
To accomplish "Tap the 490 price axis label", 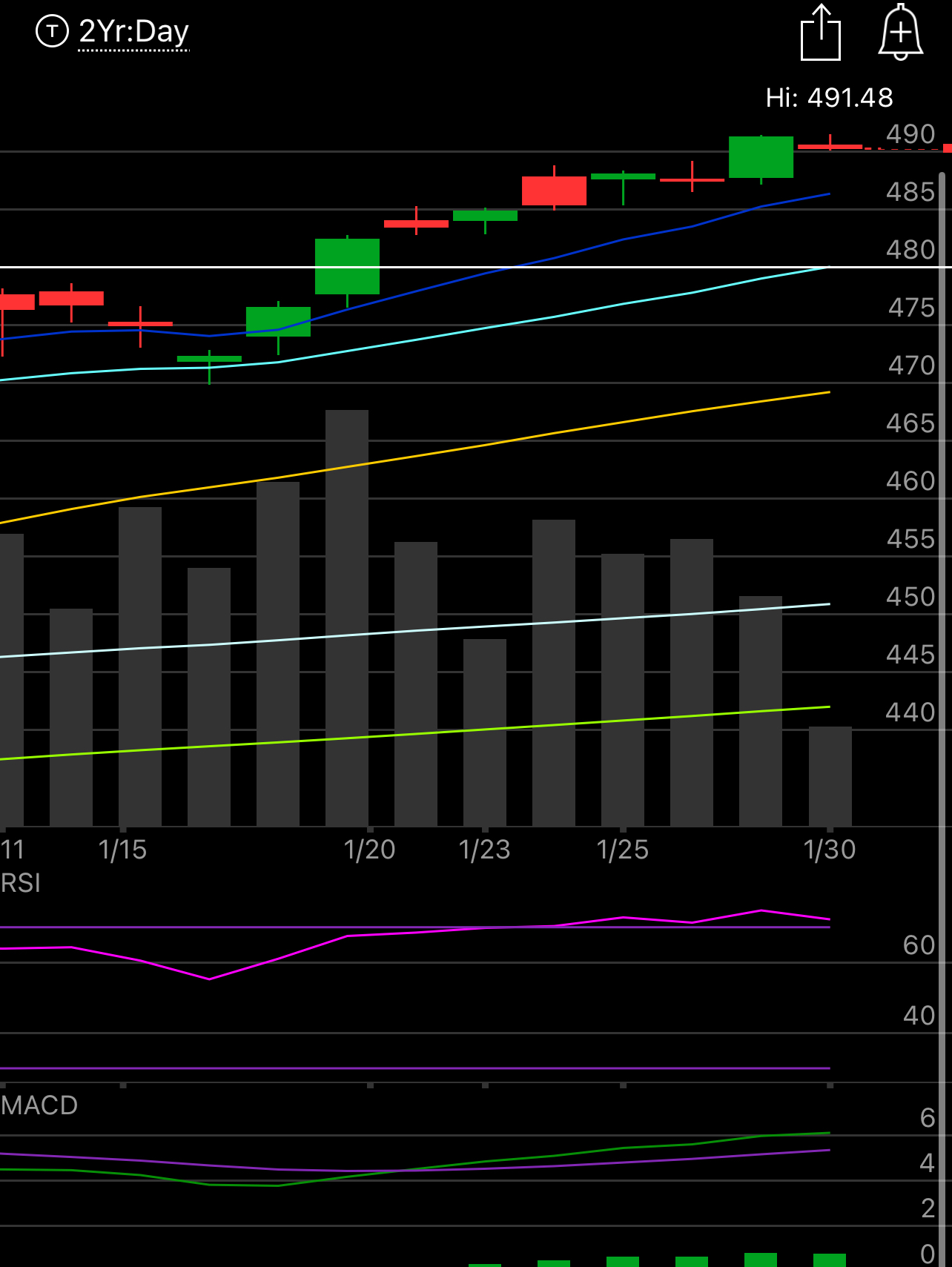I will coord(910,134).
